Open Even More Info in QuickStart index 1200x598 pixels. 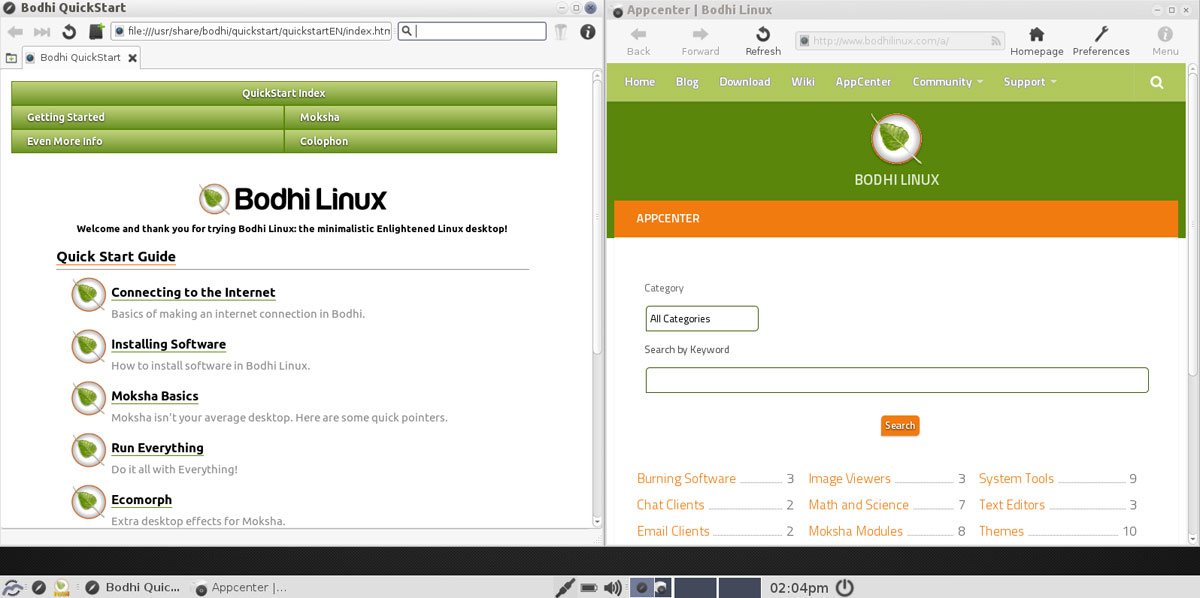(x=148, y=141)
